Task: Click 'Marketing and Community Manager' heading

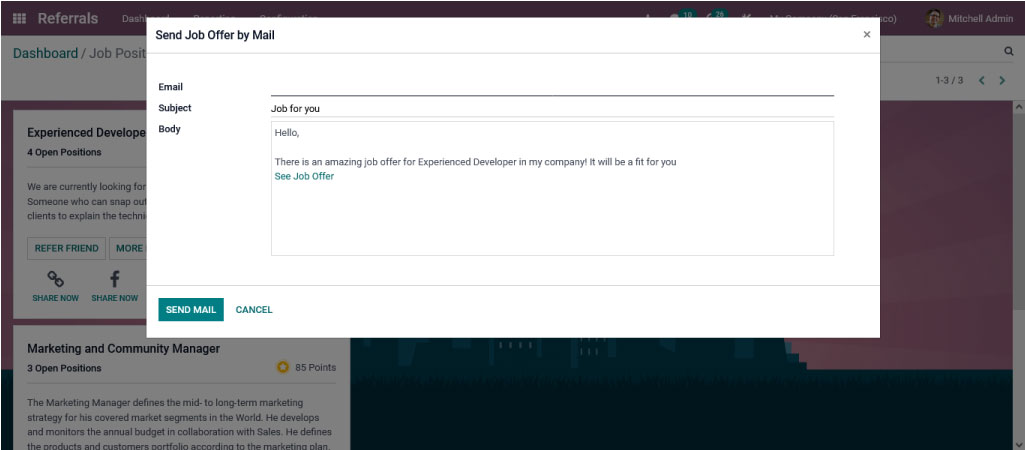Action: point(124,349)
